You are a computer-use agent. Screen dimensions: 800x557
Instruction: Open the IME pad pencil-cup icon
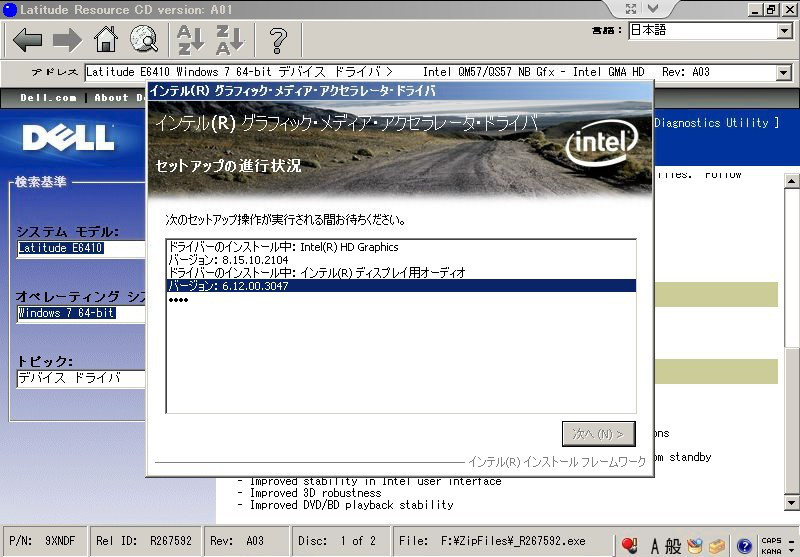(x=694, y=546)
